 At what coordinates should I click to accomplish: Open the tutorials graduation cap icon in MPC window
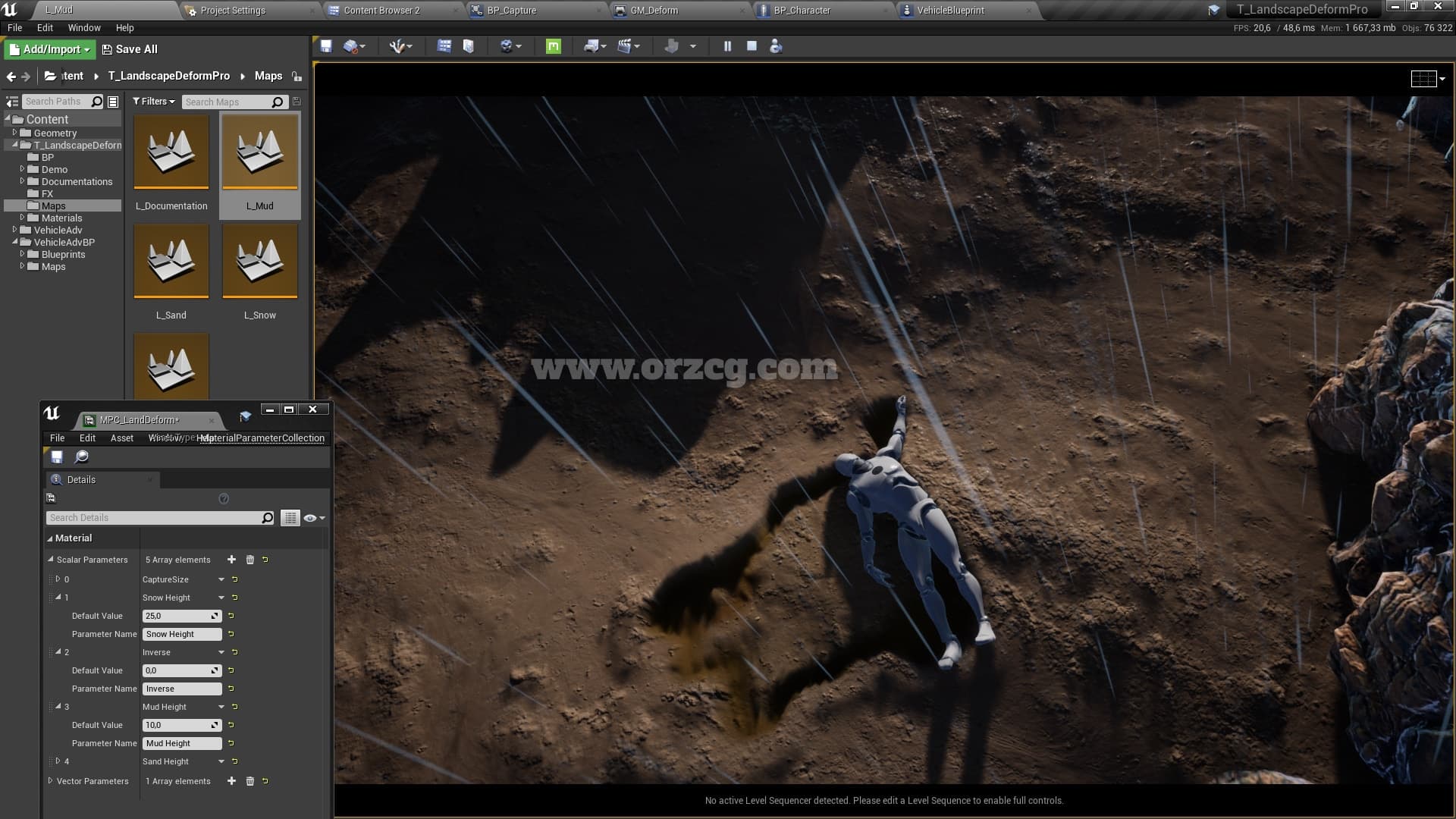pyautogui.click(x=245, y=416)
